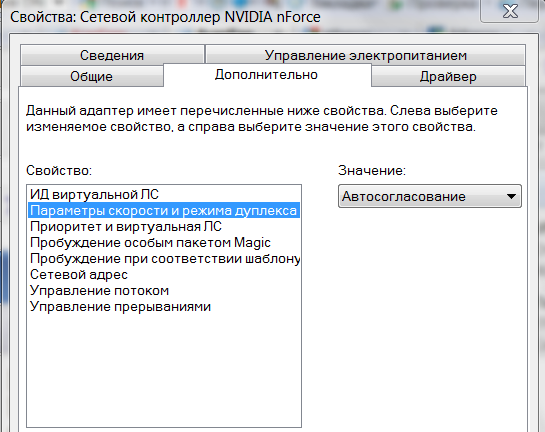Open the Управление электропитанием tab

[x=365, y=55]
